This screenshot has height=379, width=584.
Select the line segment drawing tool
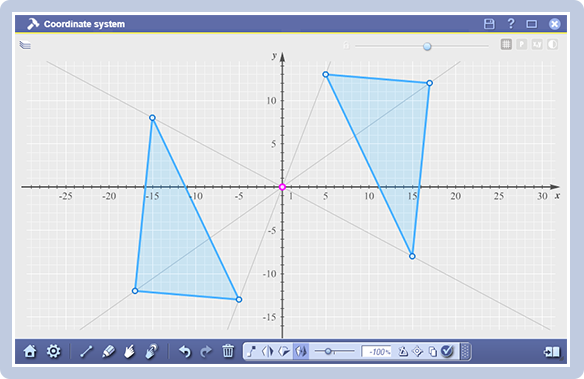(86, 351)
